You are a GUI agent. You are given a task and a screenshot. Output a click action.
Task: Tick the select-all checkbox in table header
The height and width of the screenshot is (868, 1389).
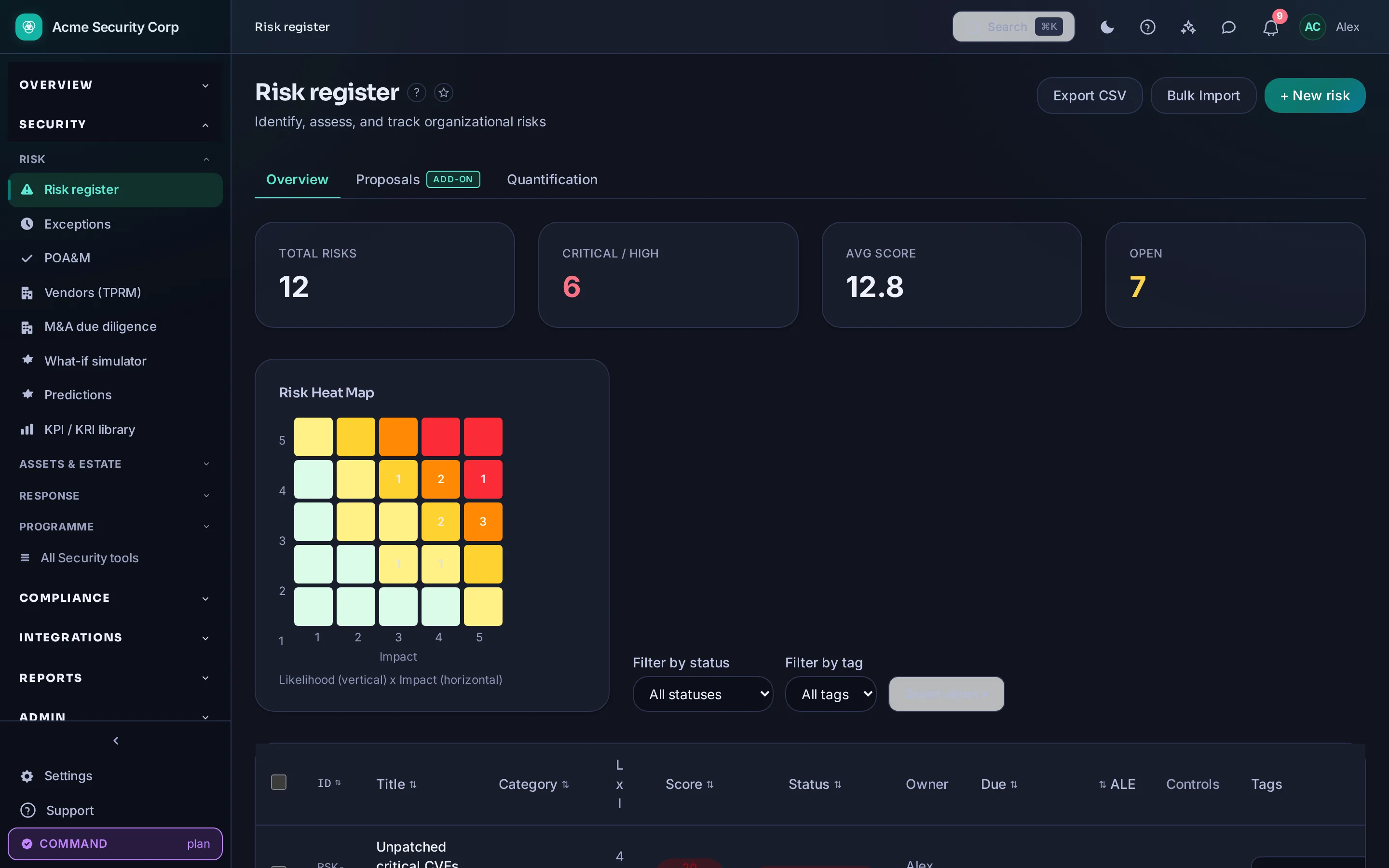pos(278,782)
